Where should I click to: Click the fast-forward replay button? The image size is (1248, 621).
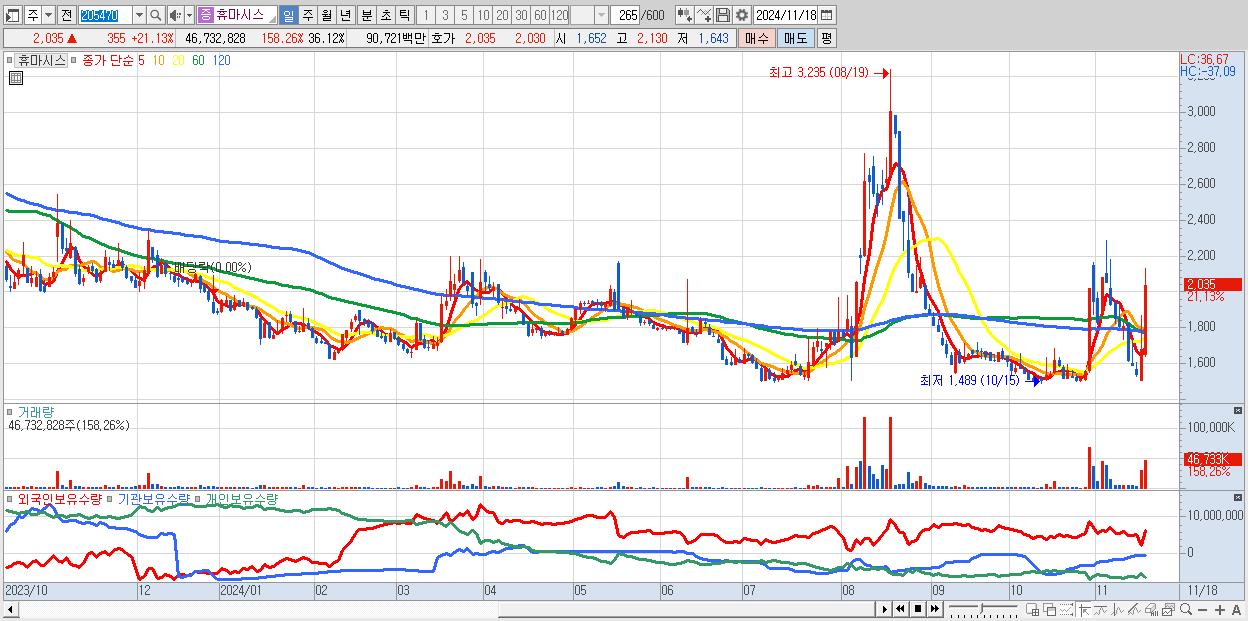[x=934, y=609]
